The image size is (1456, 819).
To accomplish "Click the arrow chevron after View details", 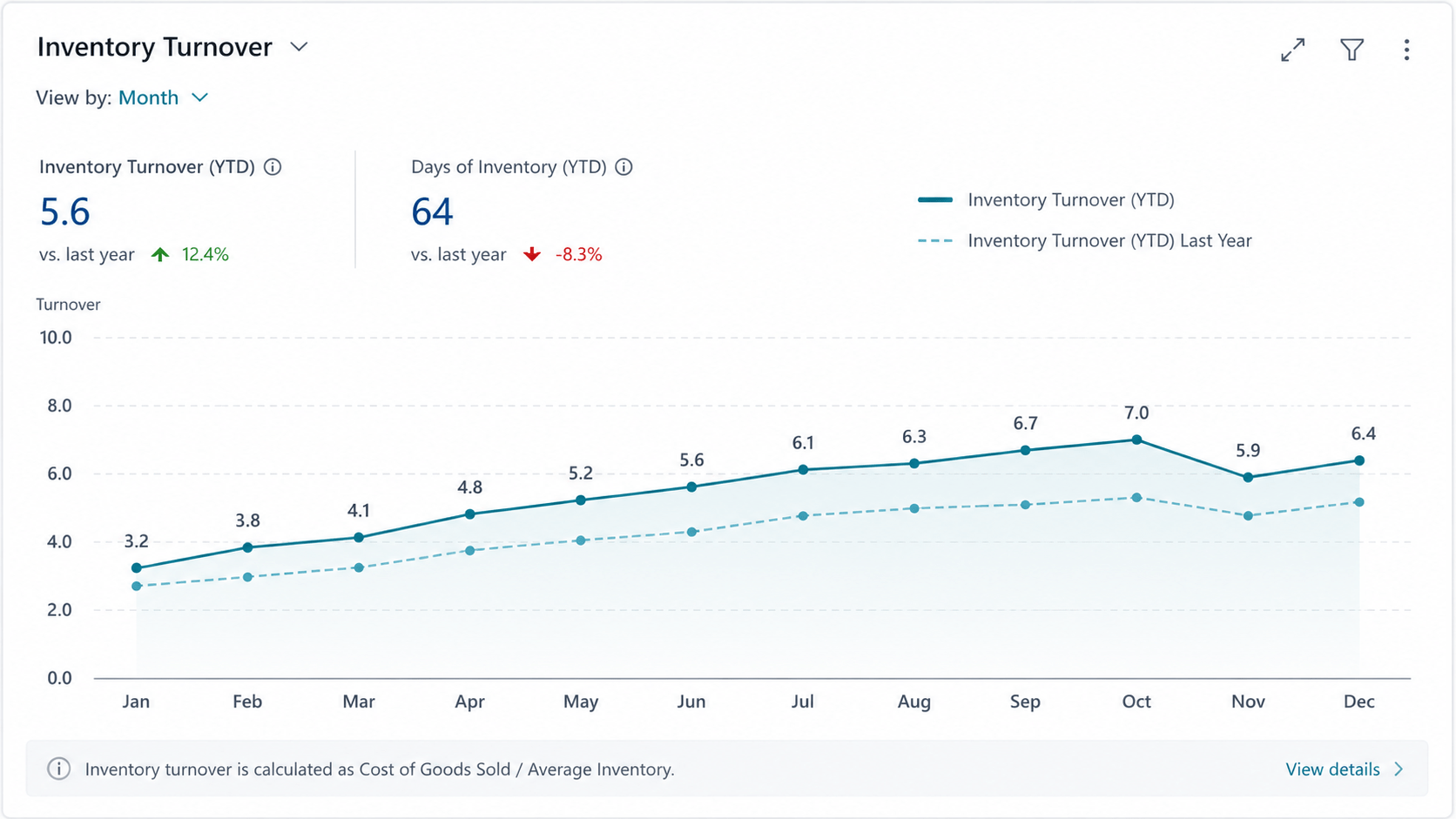I will click(1399, 769).
